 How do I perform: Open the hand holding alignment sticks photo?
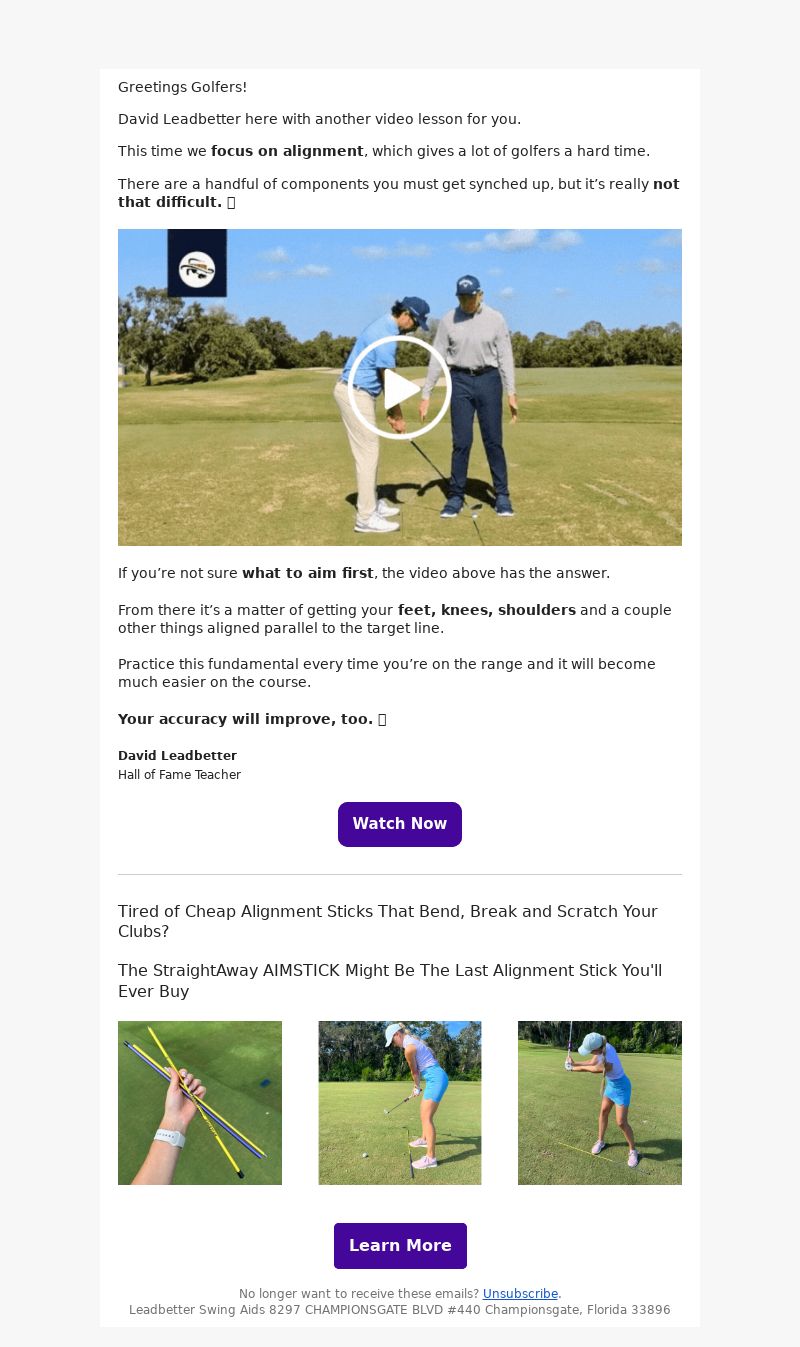pos(200,1103)
